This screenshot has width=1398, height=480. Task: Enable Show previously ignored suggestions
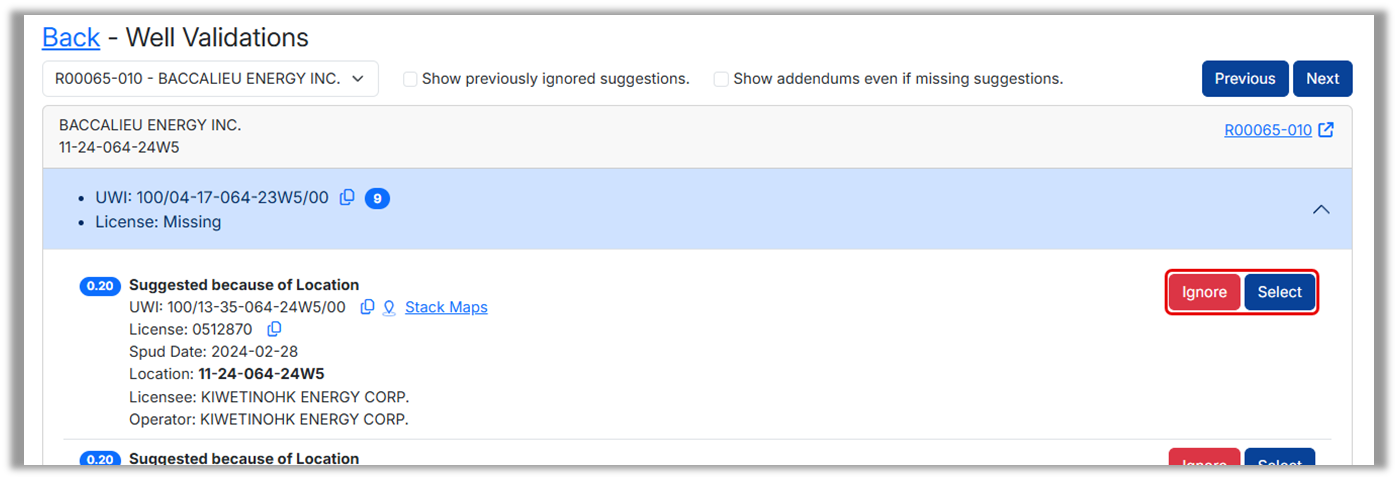(x=410, y=79)
